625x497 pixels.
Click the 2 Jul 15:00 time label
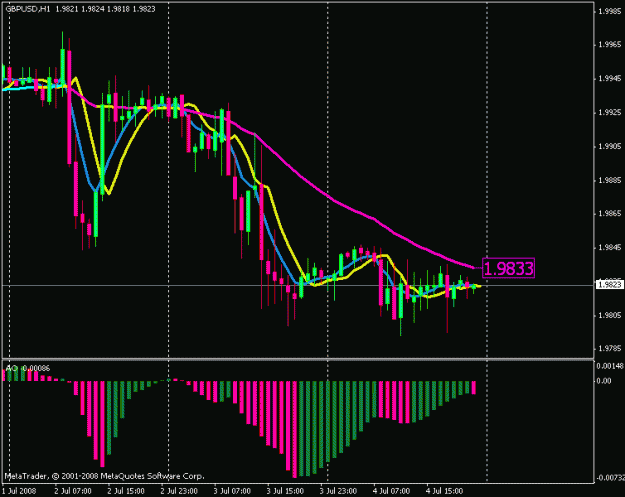point(126,491)
